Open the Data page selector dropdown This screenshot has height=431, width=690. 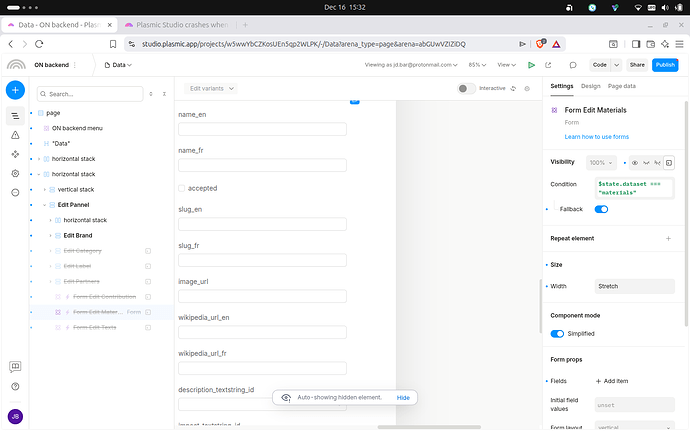118,65
